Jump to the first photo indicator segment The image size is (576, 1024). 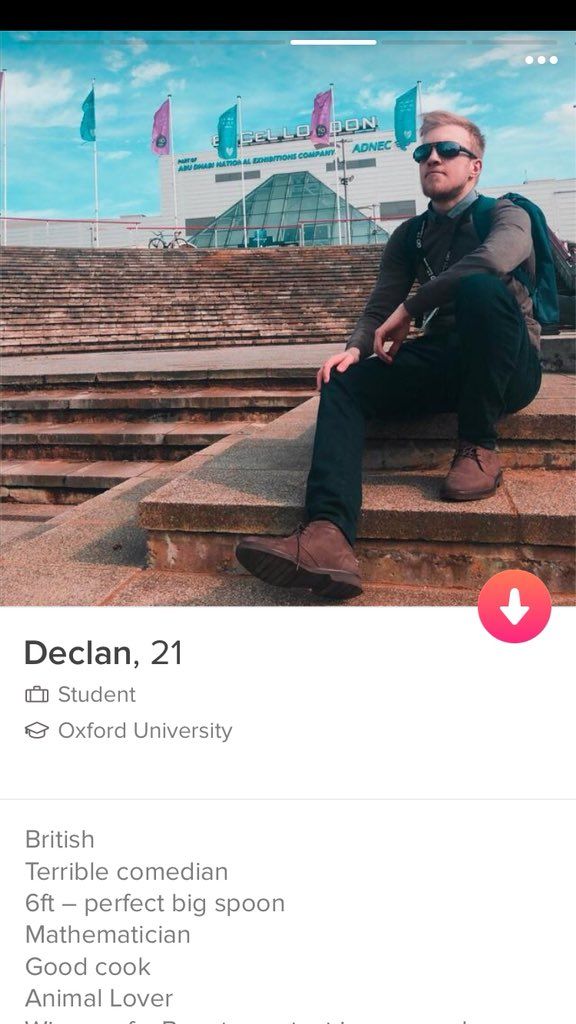(x=61, y=42)
